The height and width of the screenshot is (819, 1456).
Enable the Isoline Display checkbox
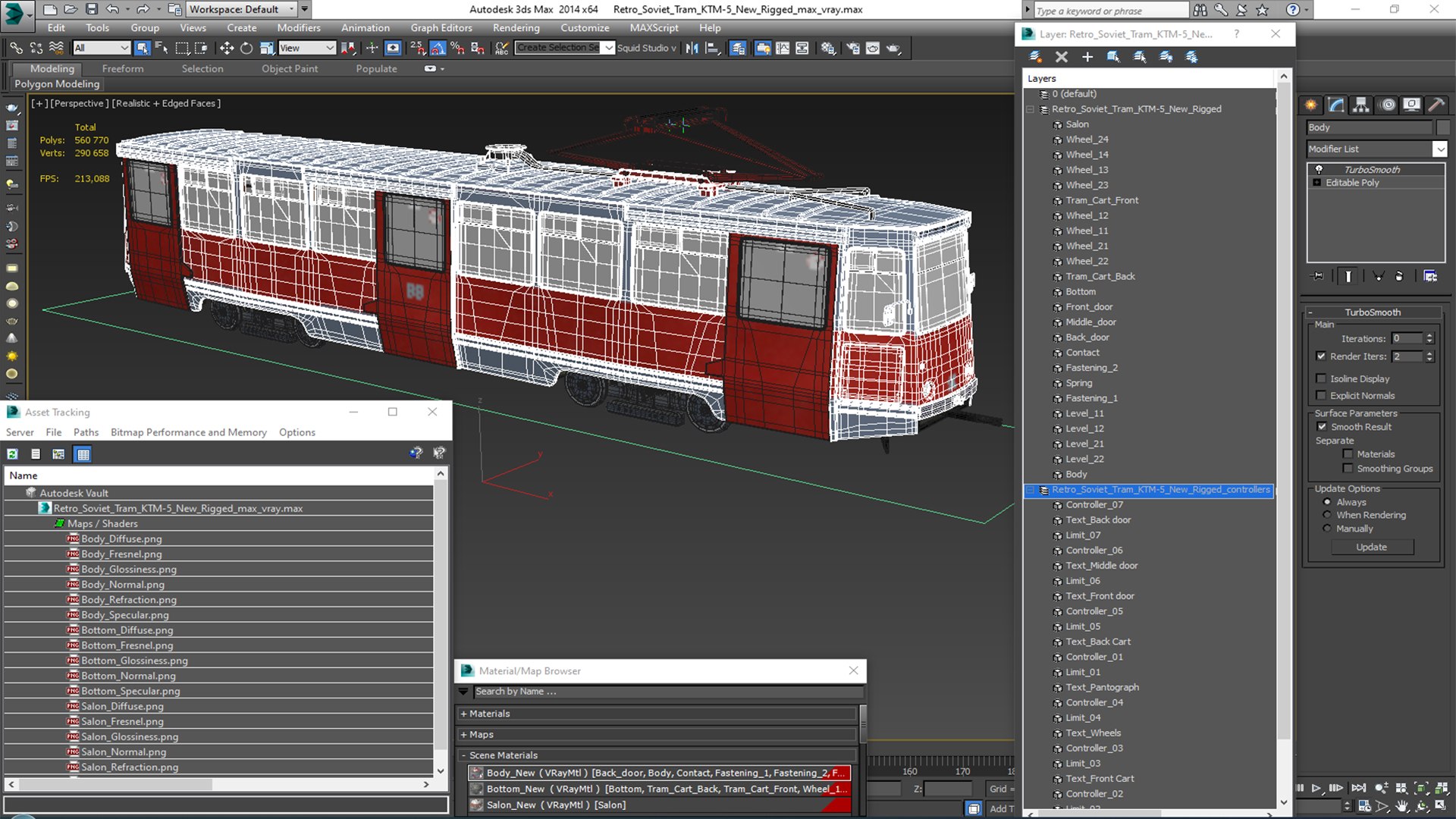[1321, 378]
